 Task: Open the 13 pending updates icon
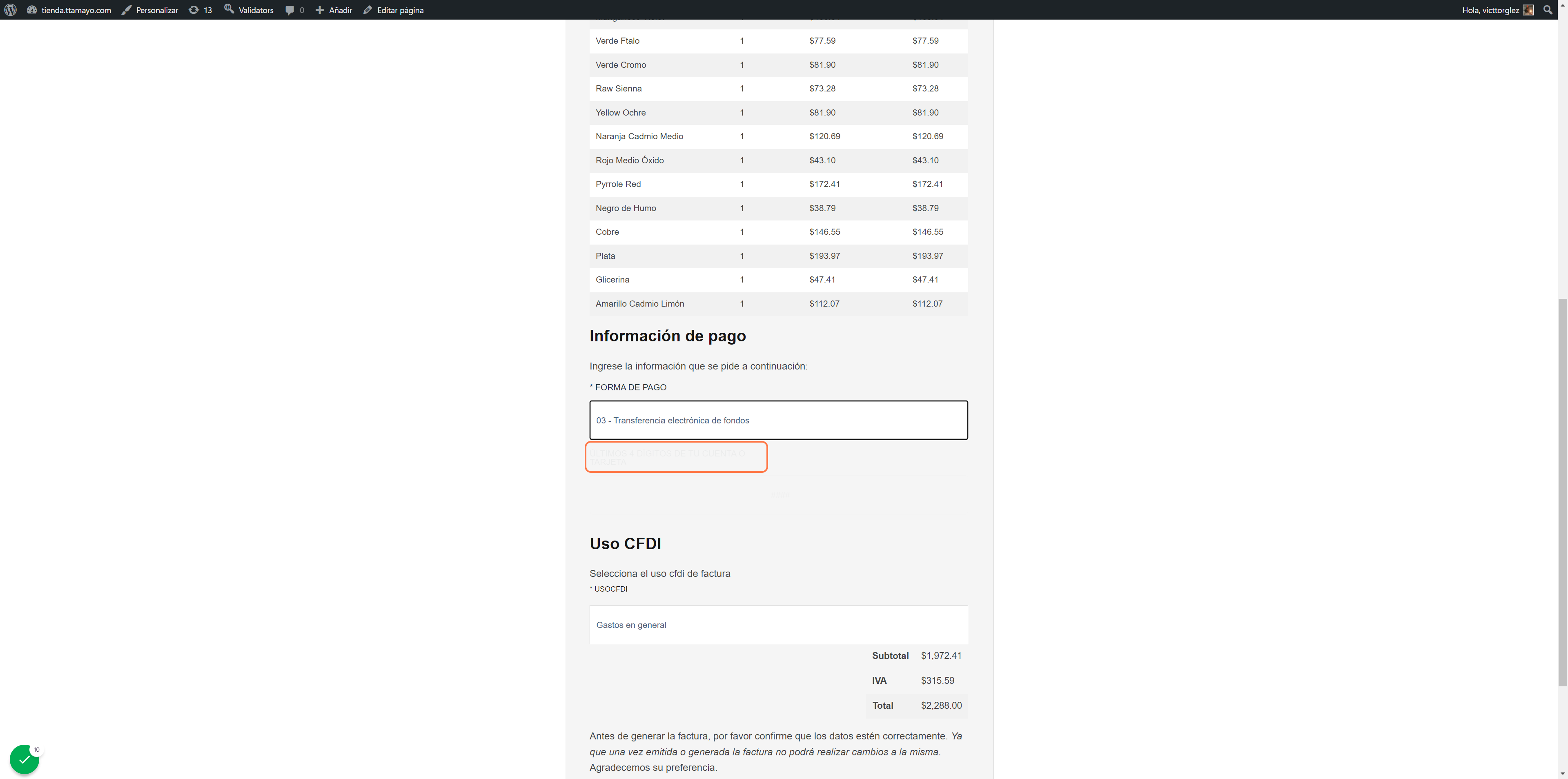[200, 10]
